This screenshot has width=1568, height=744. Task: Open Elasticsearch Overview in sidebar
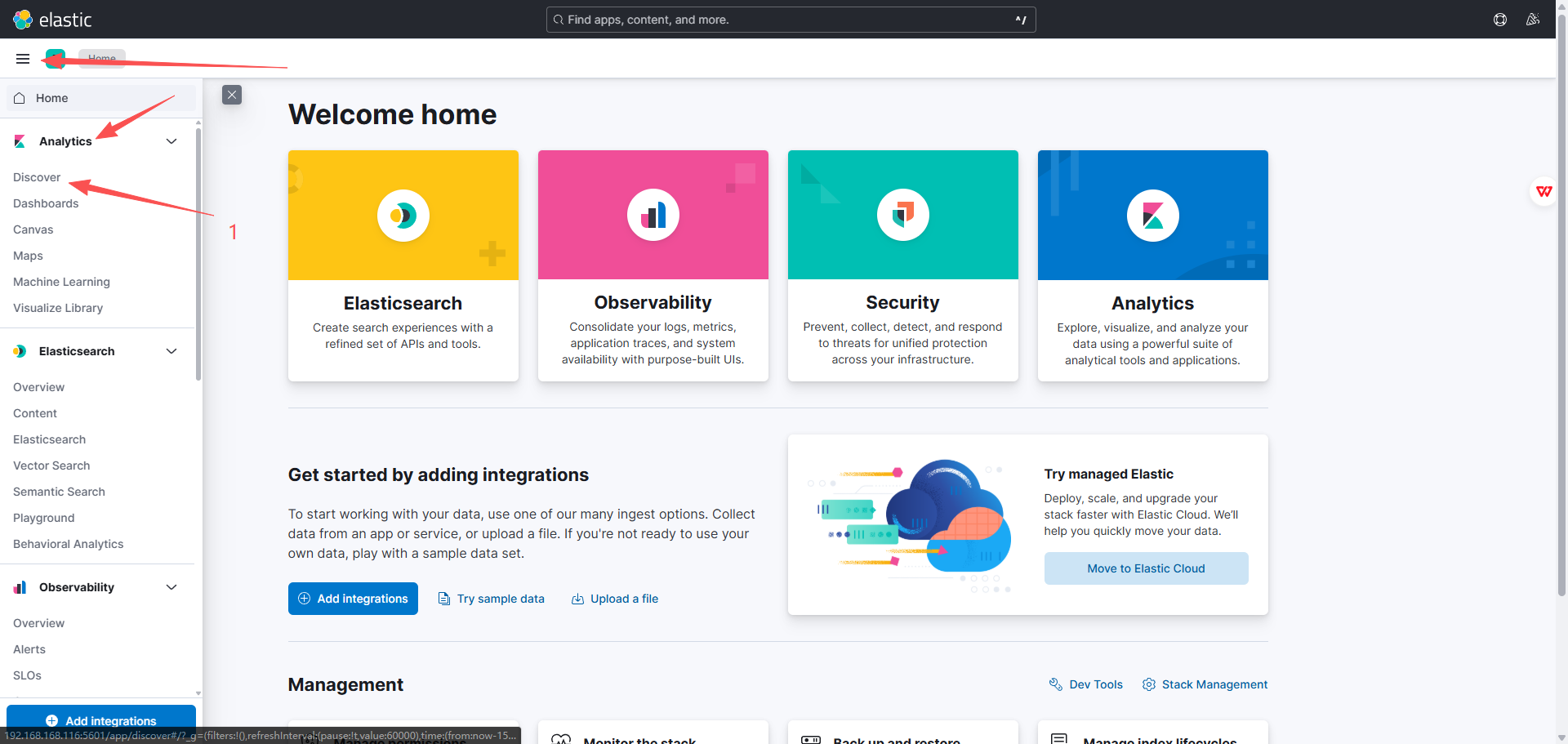pyautogui.click(x=38, y=387)
